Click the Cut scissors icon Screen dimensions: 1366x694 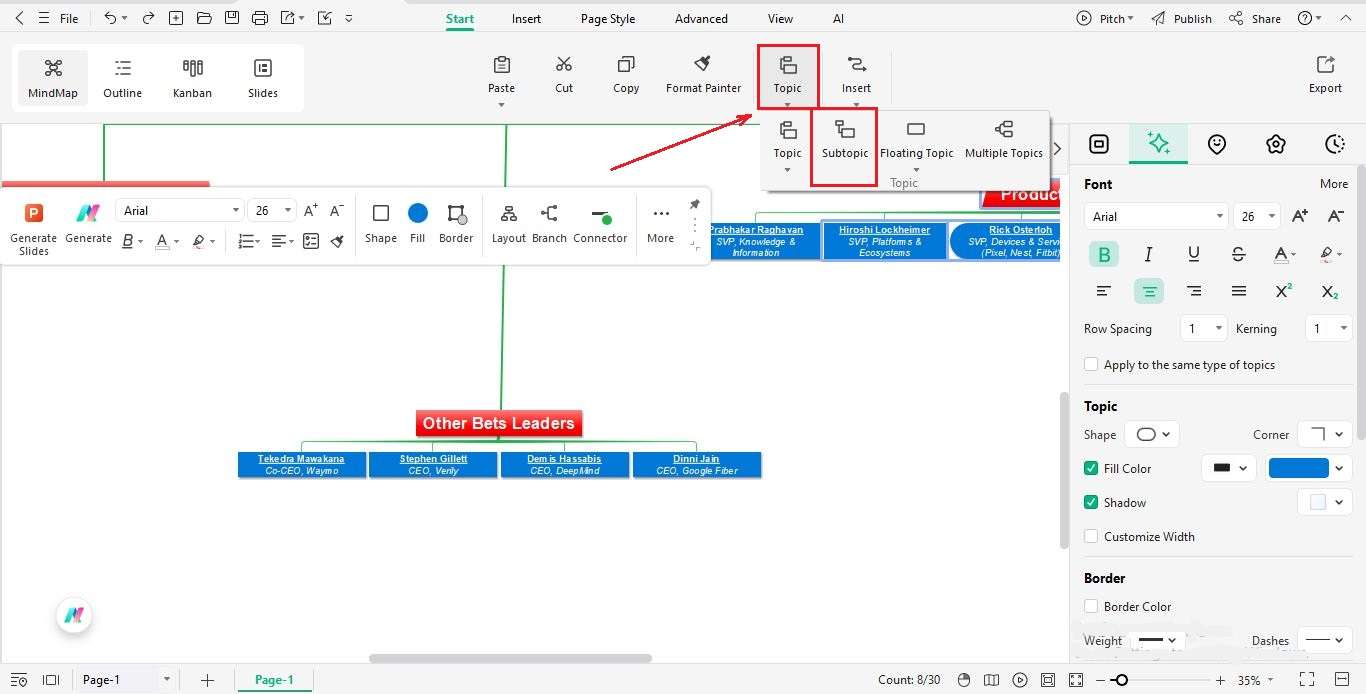point(564,65)
